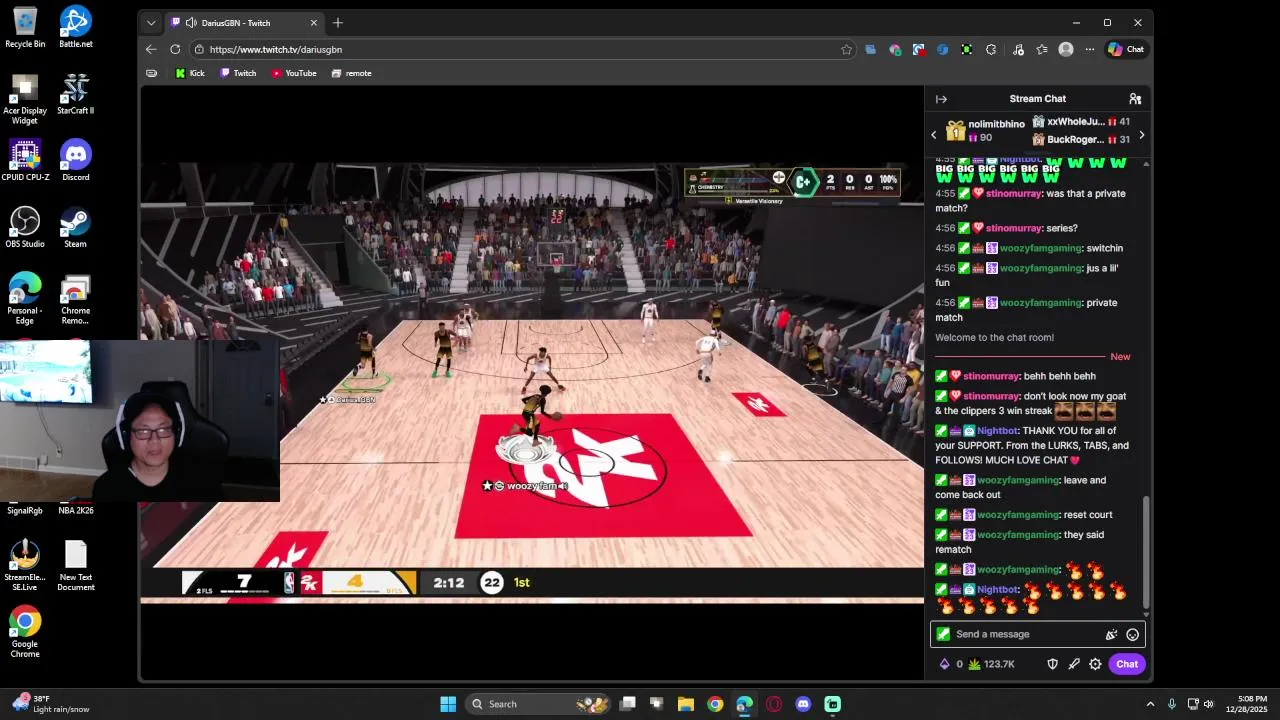This screenshot has width=1280, height=720.
Task: Open channel points balance 123.7K
Action: tap(991, 664)
